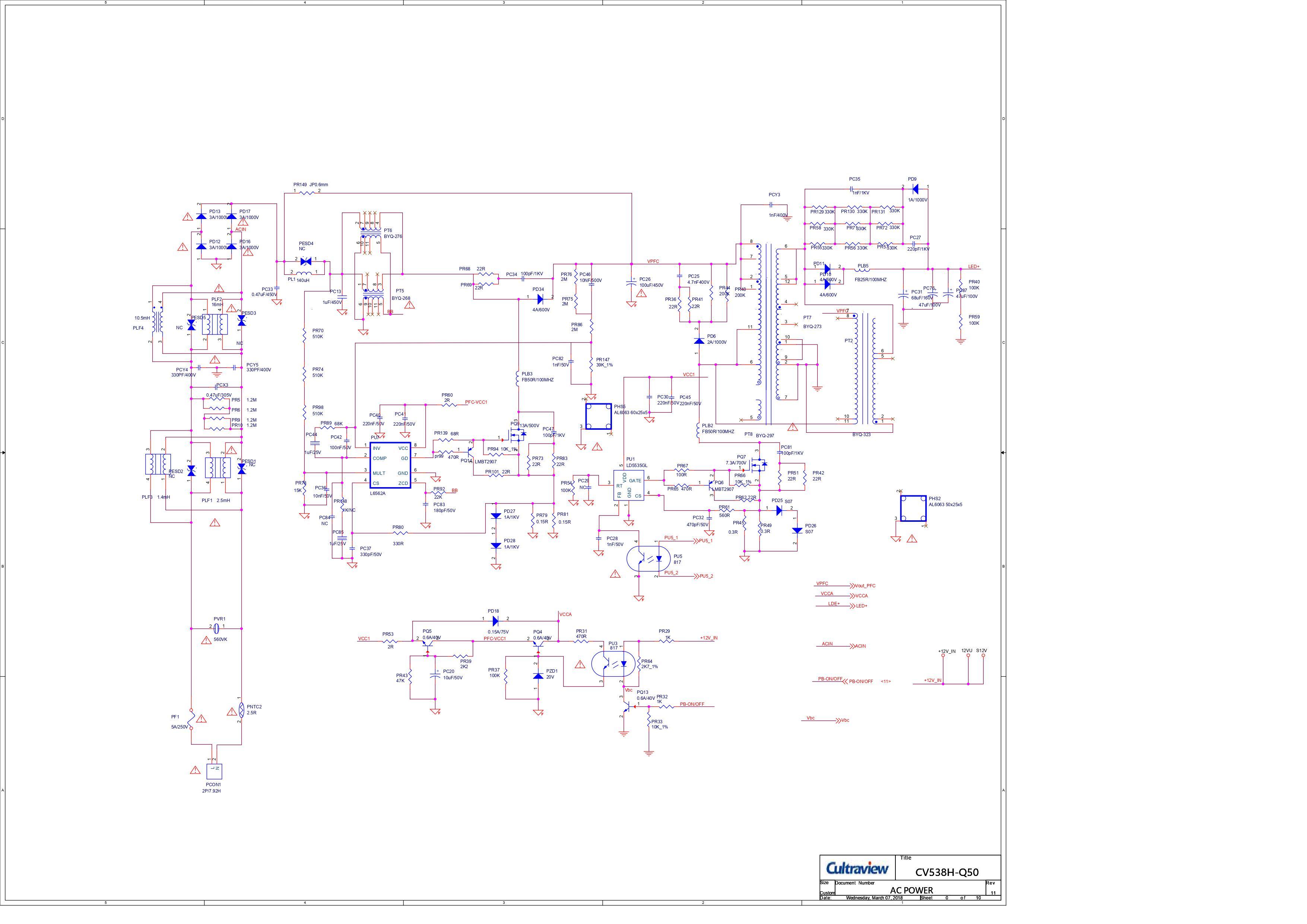Screen dimensions: 1307x924
Task: Select the +12V_IN label beside PR29
Action: 709,638
